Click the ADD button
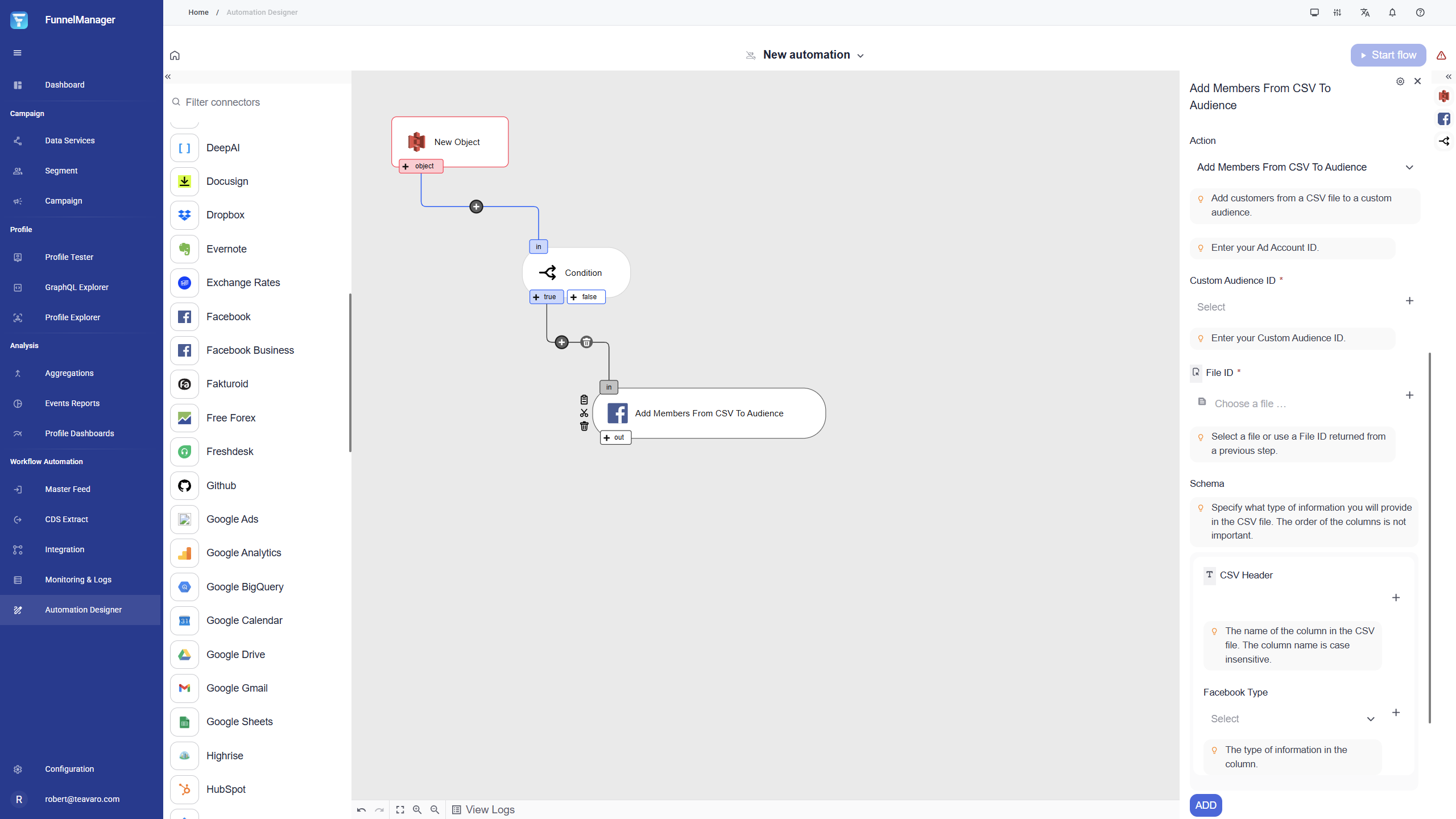The width and height of the screenshot is (1456, 819). pyautogui.click(x=1206, y=805)
